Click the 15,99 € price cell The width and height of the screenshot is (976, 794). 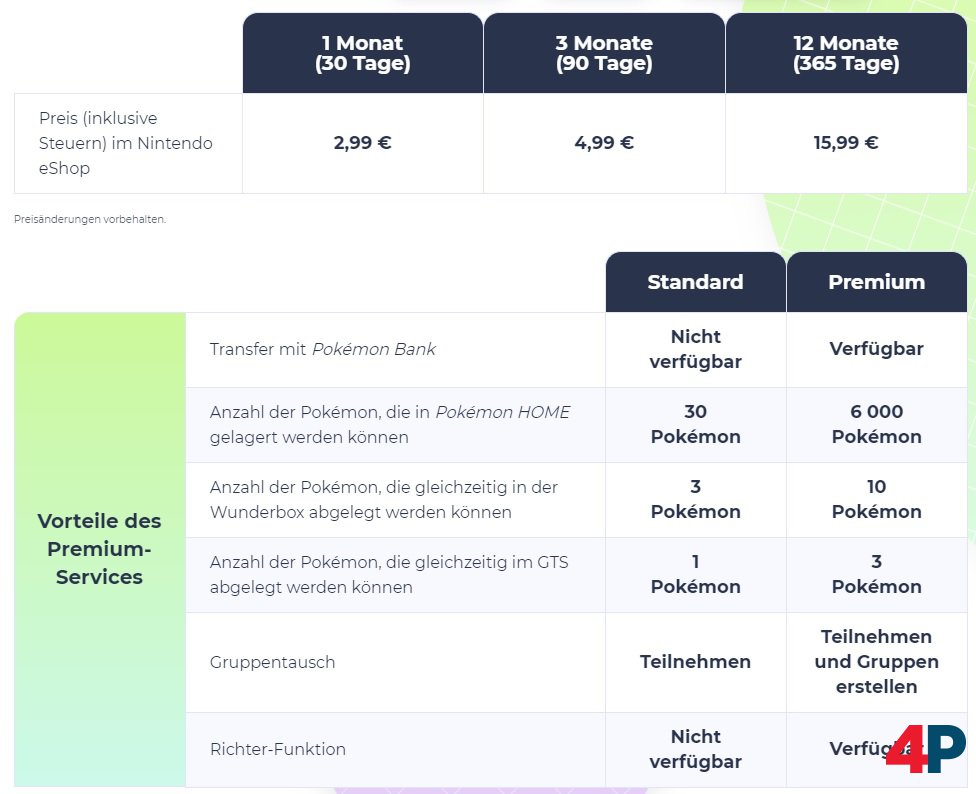tap(846, 143)
